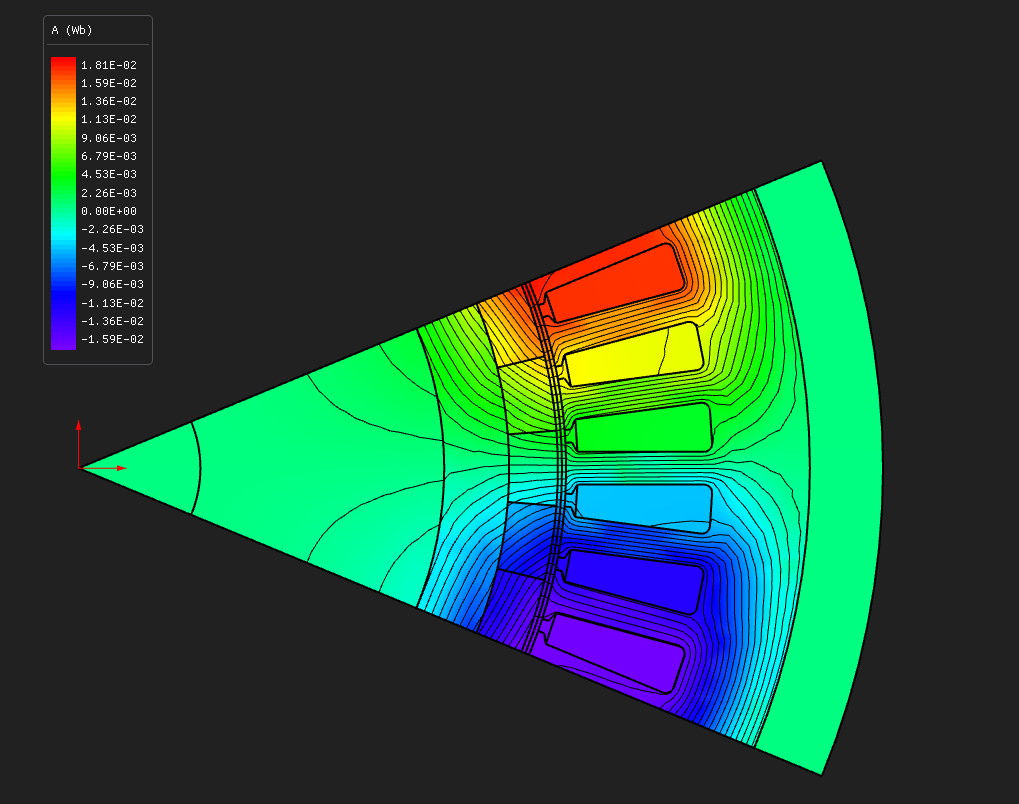Select the positive 6.79E-03 legend value
This screenshot has height=804, width=1019.
[109, 156]
